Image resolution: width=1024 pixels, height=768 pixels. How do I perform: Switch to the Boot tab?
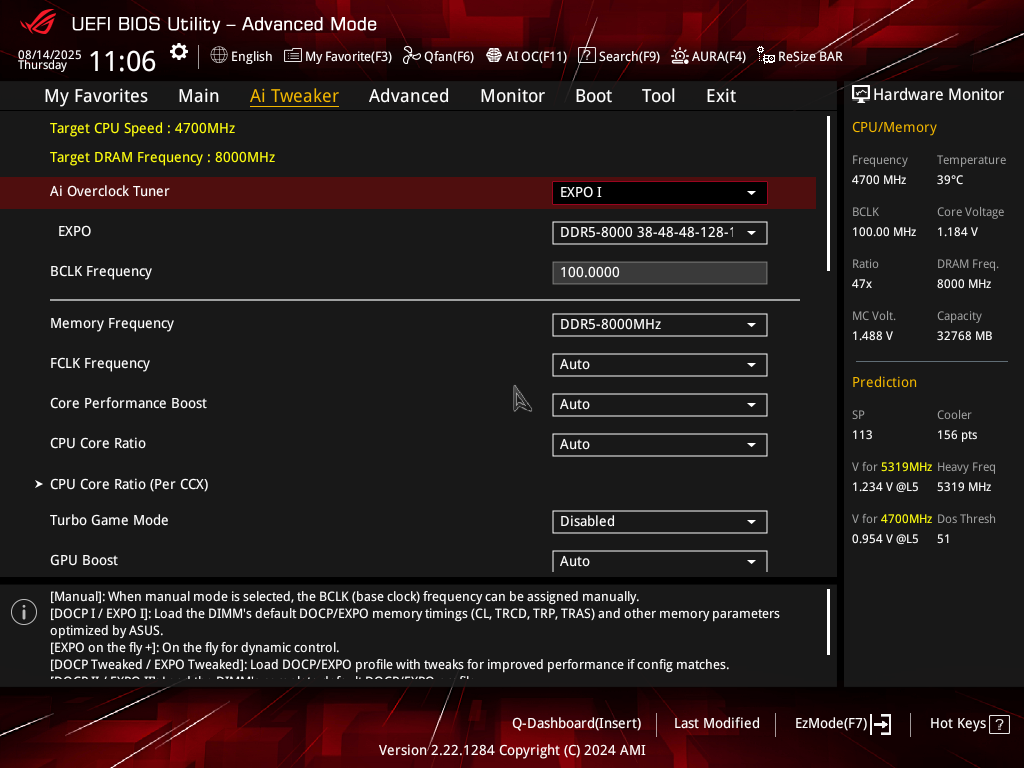click(594, 96)
